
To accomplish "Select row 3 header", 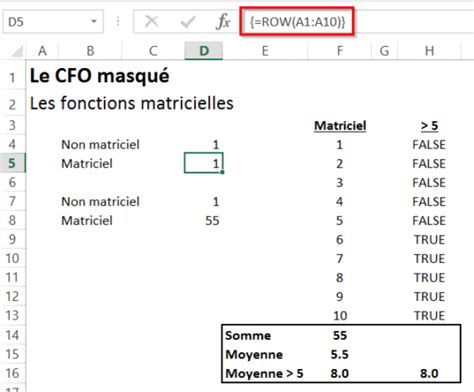I will 12,125.
